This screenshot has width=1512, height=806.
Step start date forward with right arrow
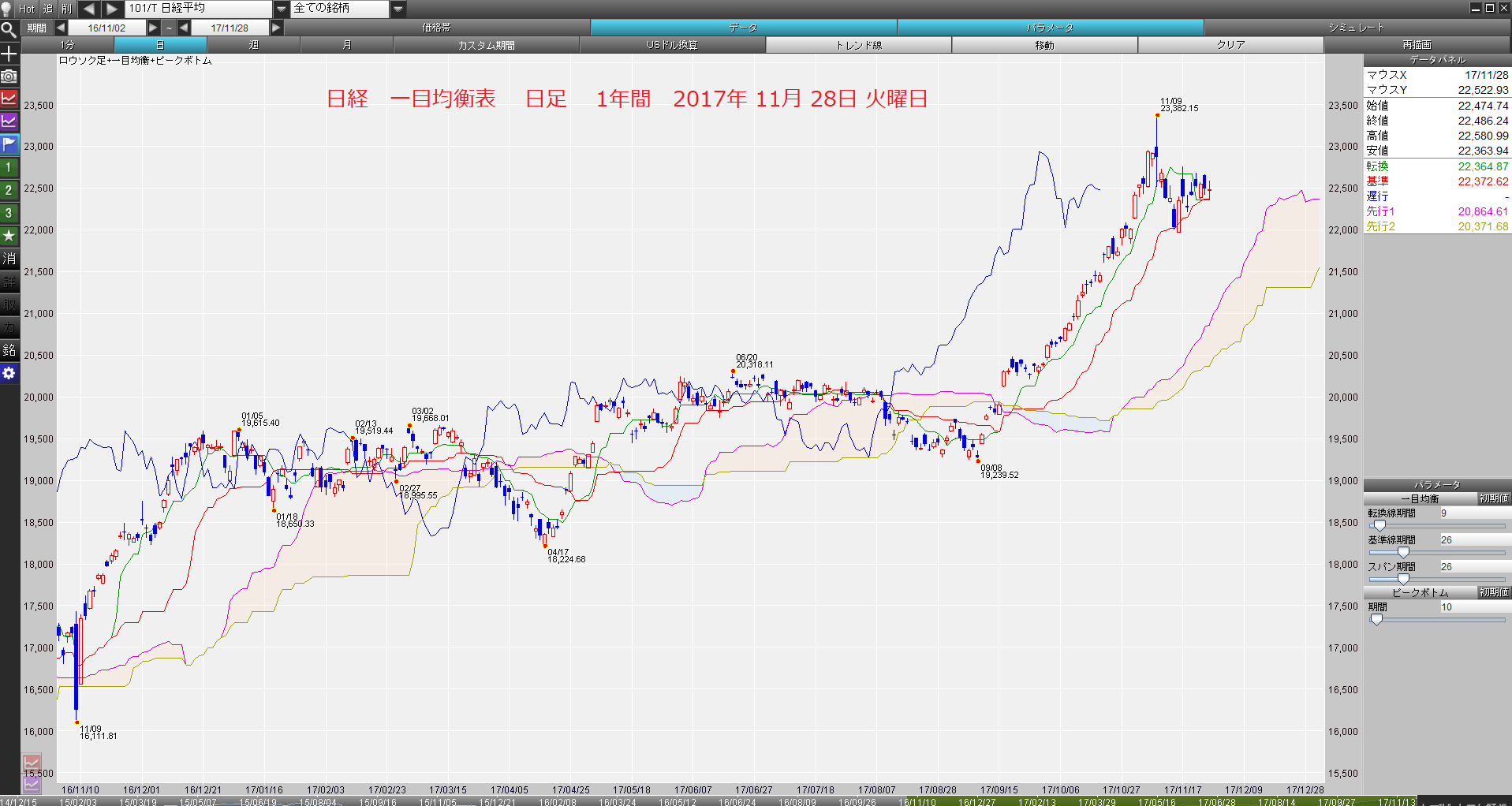pos(153,28)
